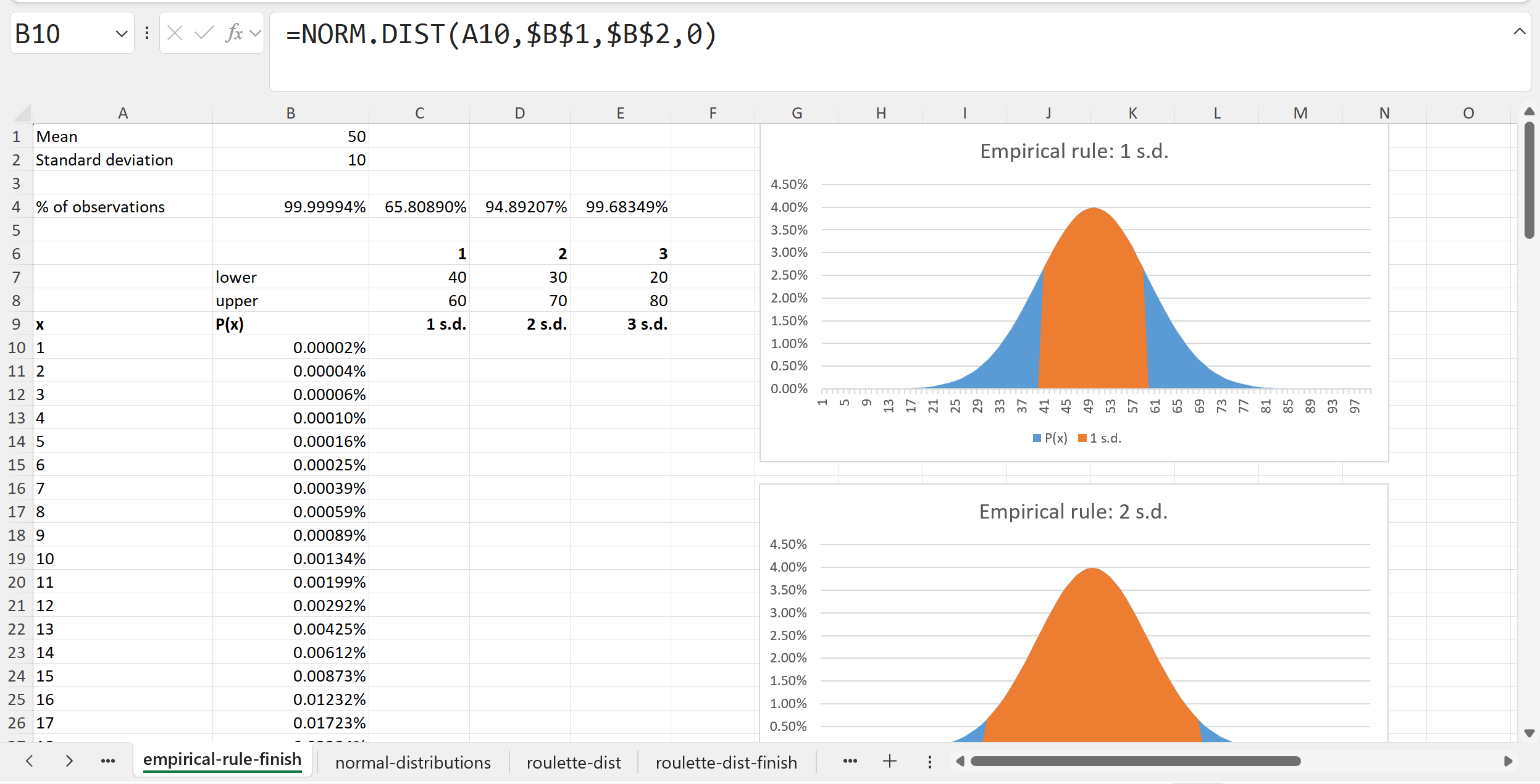Viewport: 1540px width, 784px height.
Task: Open the insert function fx button
Action: (x=233, y=33)
